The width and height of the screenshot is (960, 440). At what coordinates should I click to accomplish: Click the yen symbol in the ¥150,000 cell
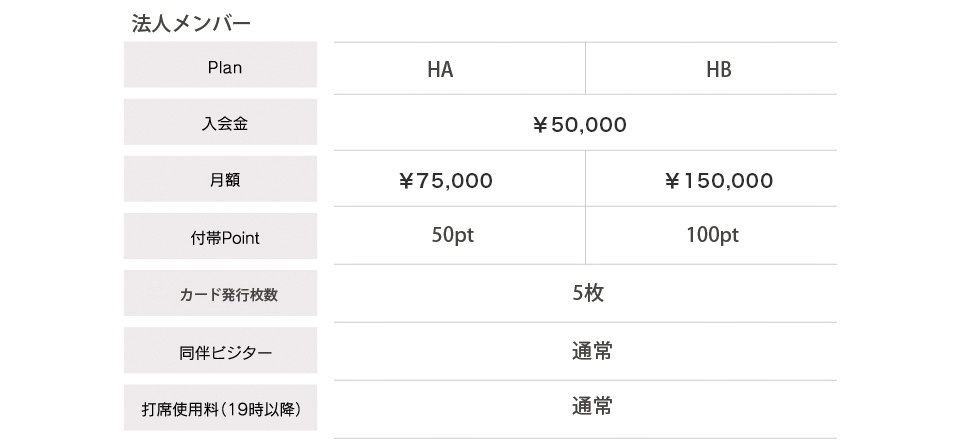point(672,181)
